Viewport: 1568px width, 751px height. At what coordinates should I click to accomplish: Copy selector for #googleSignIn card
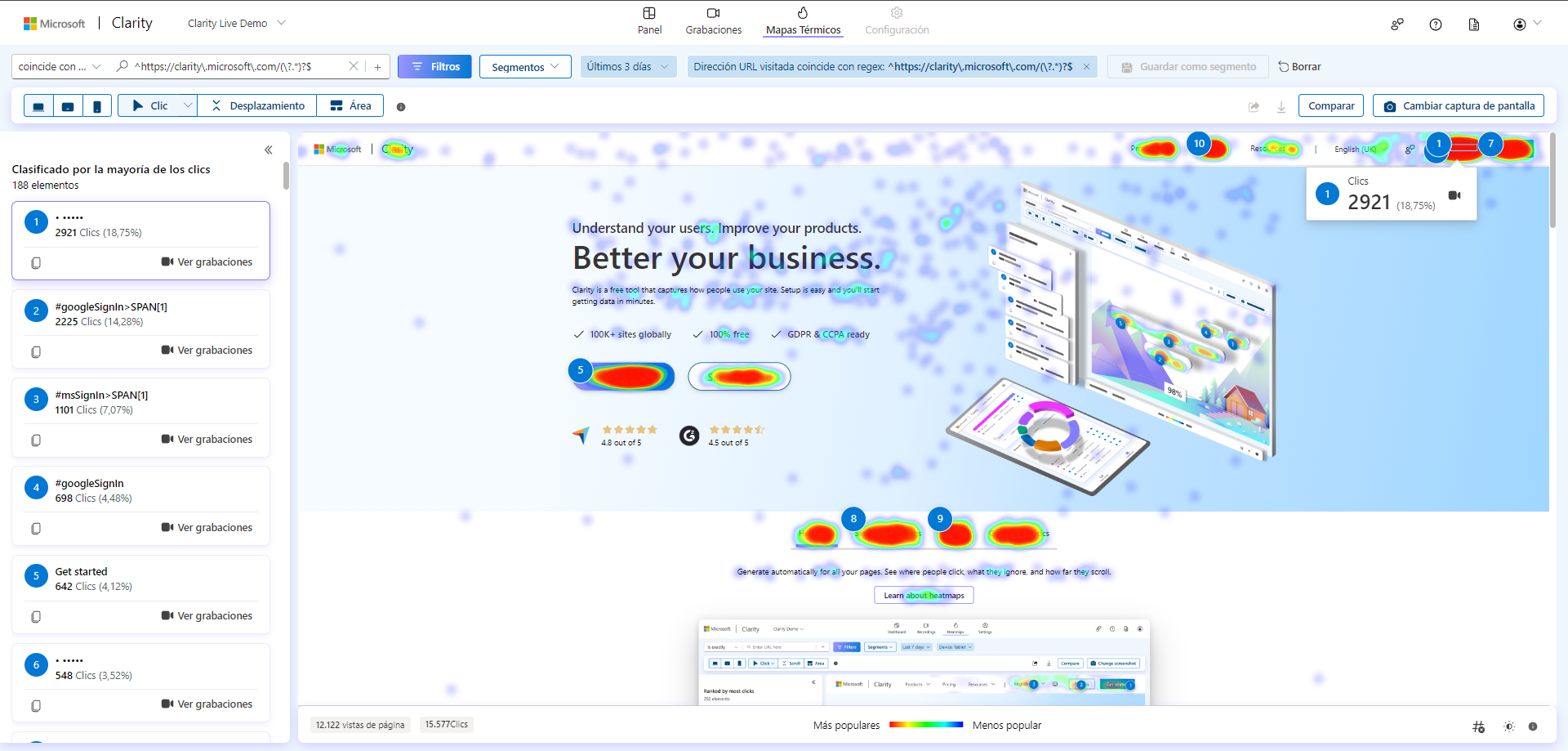point(36,529)
